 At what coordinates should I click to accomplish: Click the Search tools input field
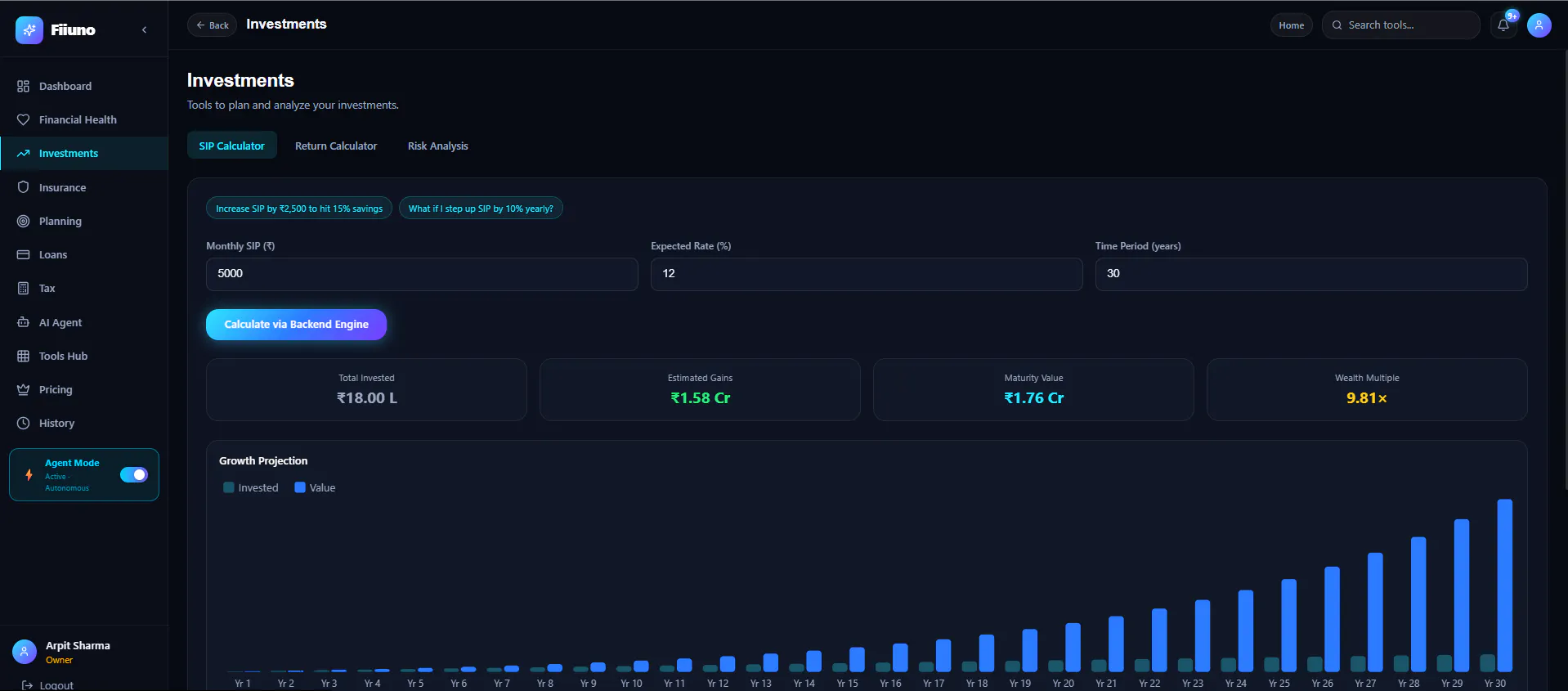[1400, 25]
